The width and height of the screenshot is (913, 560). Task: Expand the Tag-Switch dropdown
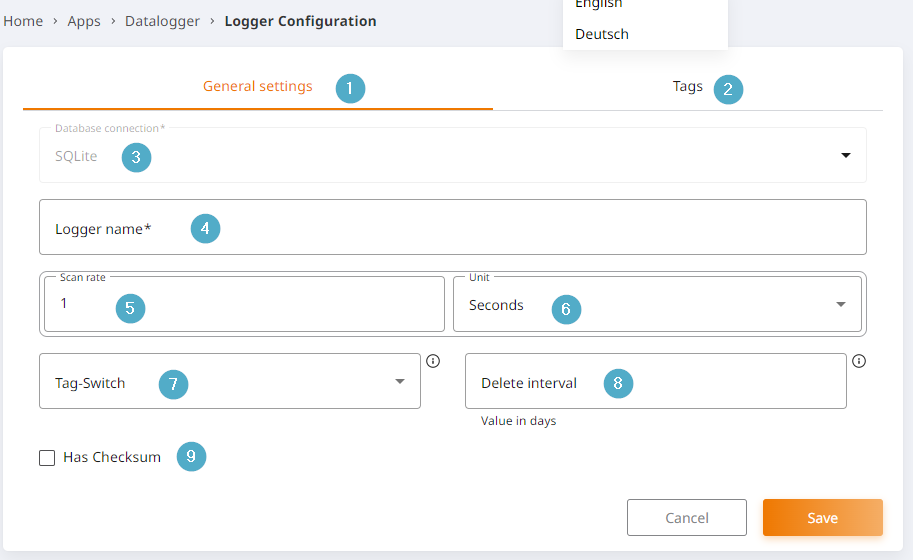click(229, 381)
